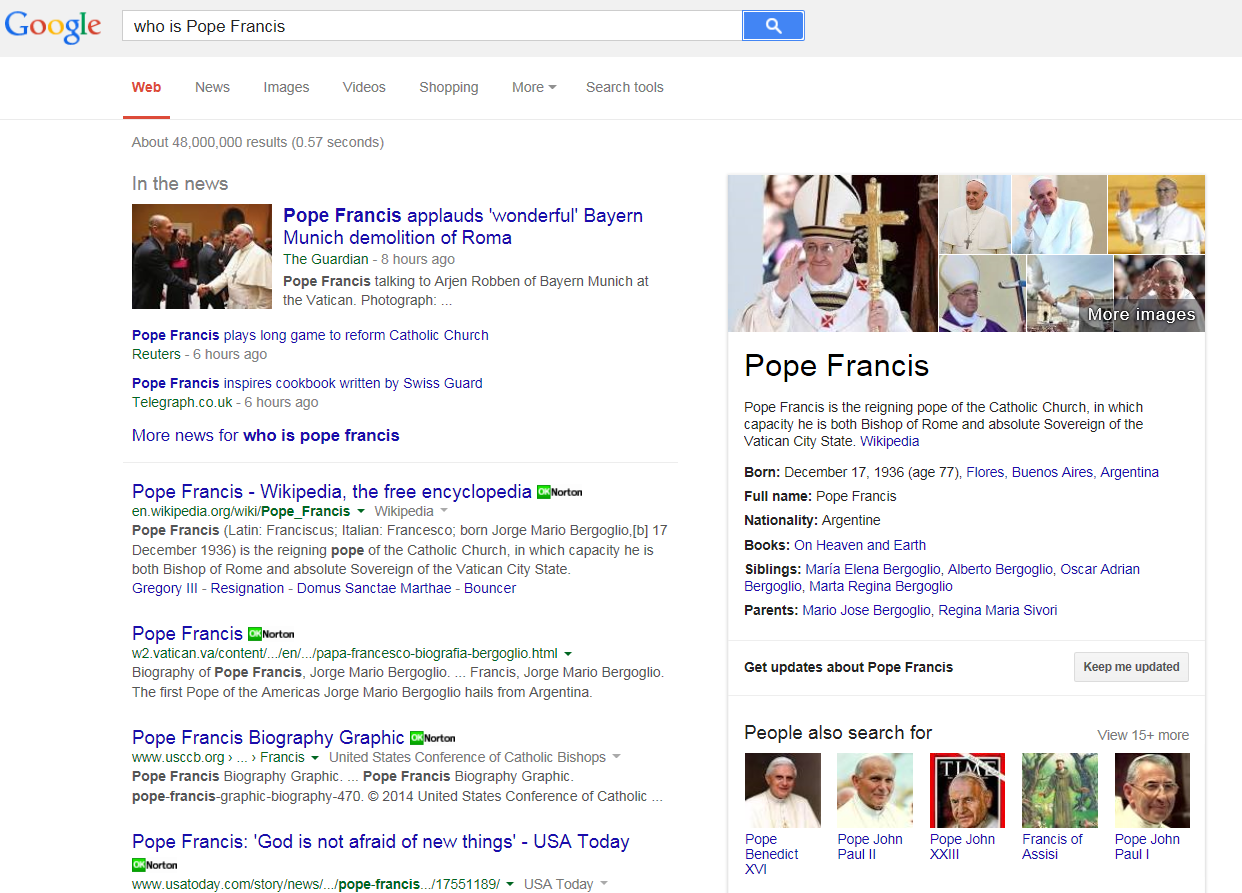
Task: Click parent Regina Maria Sivori
Action: click(x=998, y=610)
